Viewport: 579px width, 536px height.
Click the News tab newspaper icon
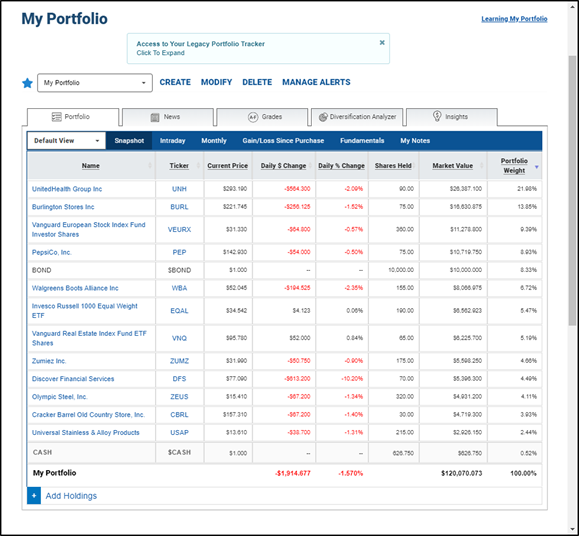click(155, 117)
